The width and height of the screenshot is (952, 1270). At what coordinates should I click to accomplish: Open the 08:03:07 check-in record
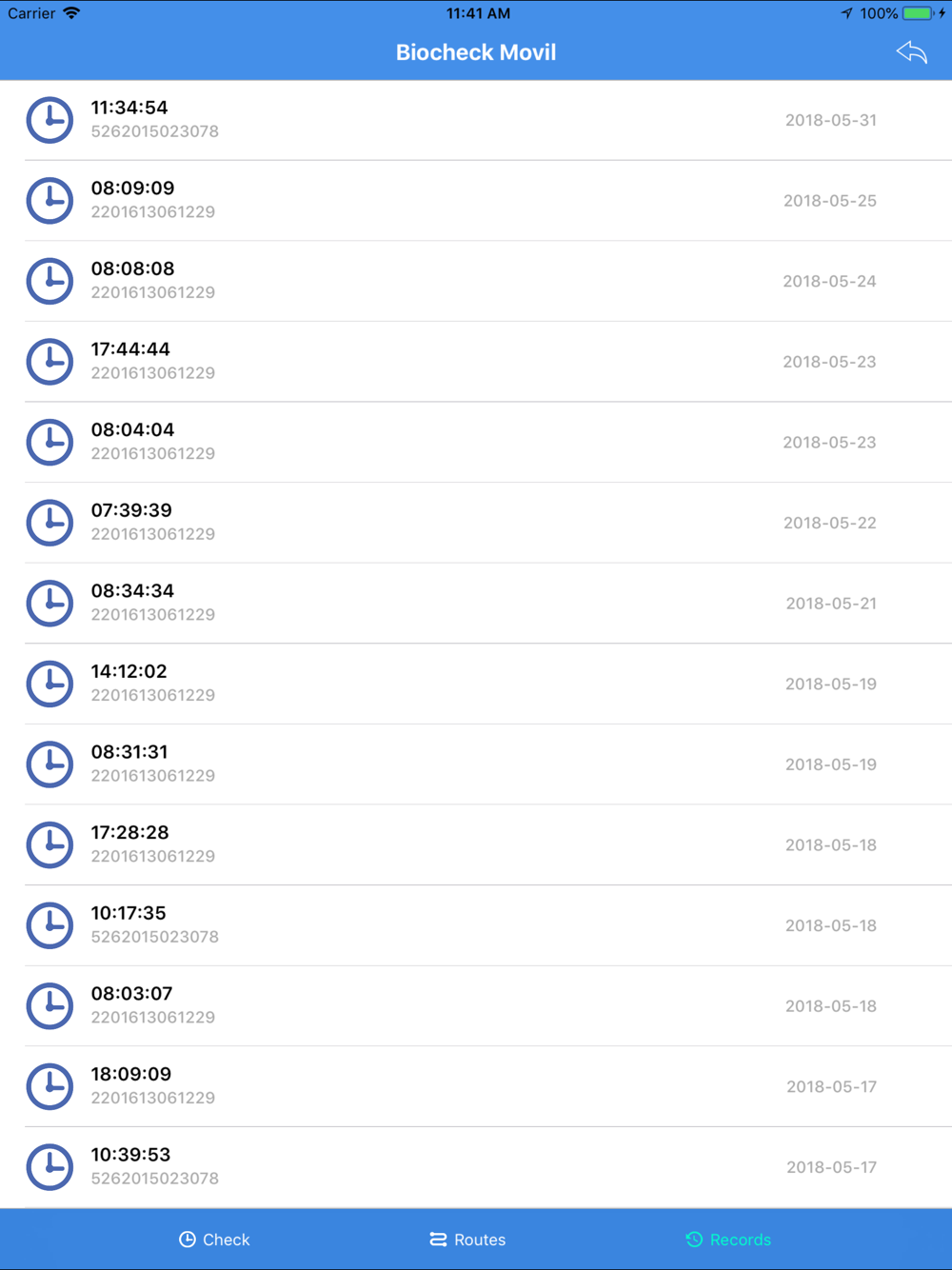[x=476, y=1006]
